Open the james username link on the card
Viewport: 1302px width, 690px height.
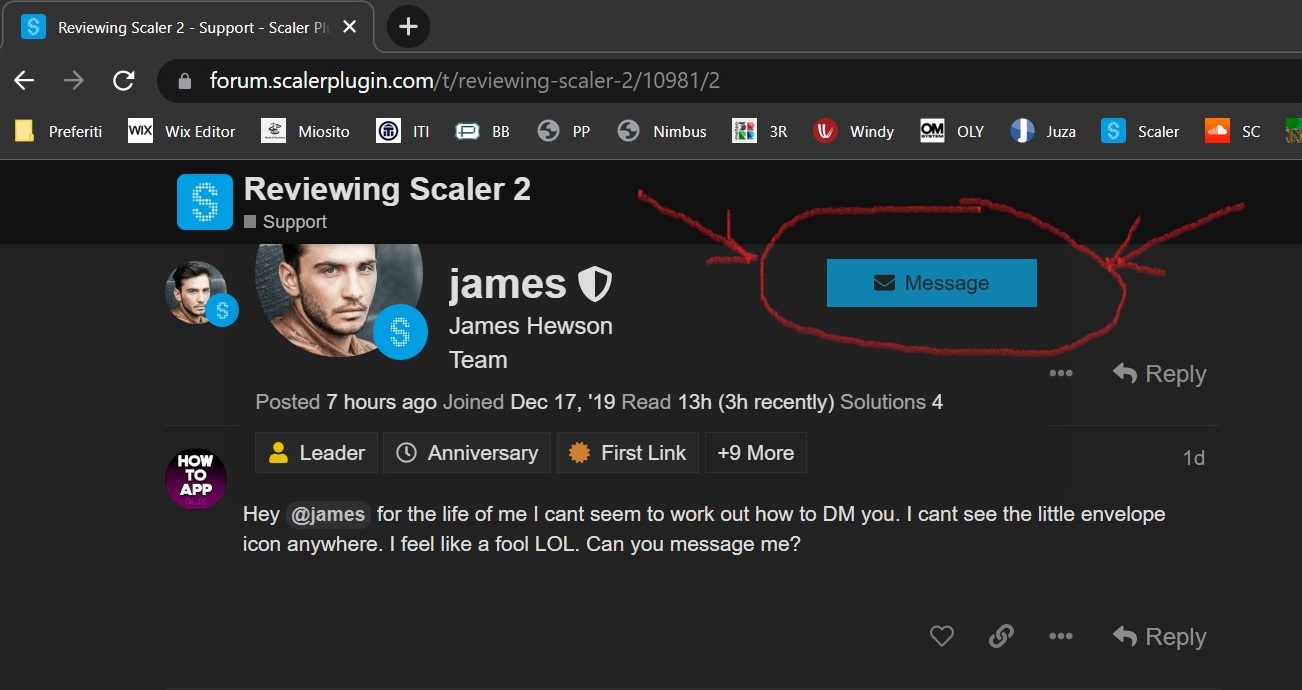click(x=507, y=284)
